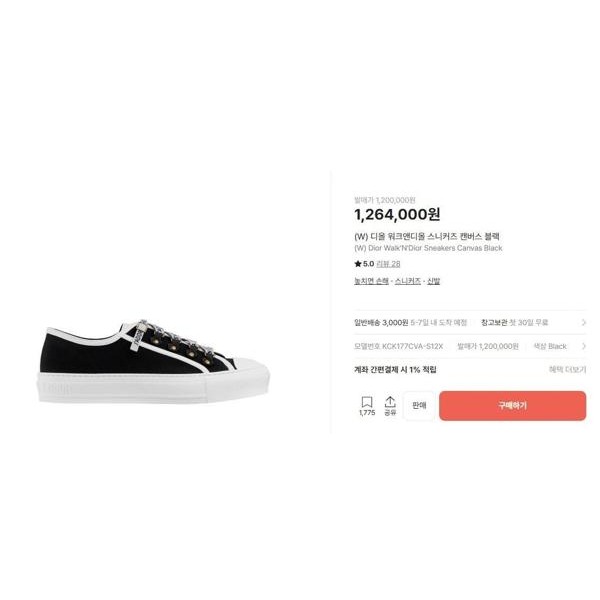Click the 구매하기 buy button
Image resolution: width=600 pixels, height=600 pixels.
point(512,406)
